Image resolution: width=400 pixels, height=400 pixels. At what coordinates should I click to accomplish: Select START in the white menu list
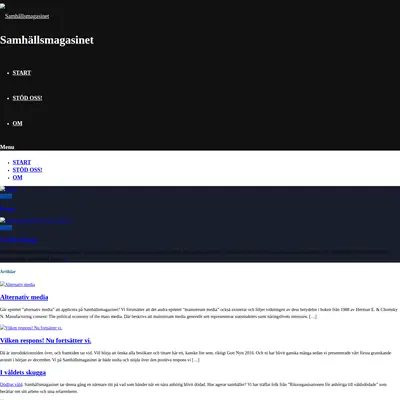pos(22,162)
